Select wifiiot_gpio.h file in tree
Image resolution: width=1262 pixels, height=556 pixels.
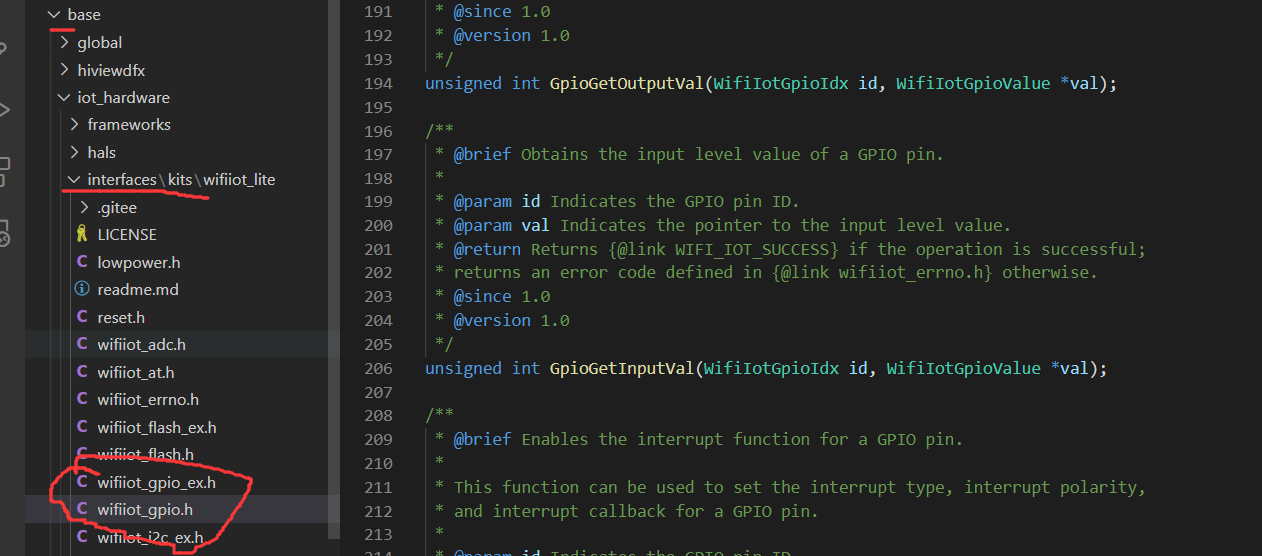[145, 510]
